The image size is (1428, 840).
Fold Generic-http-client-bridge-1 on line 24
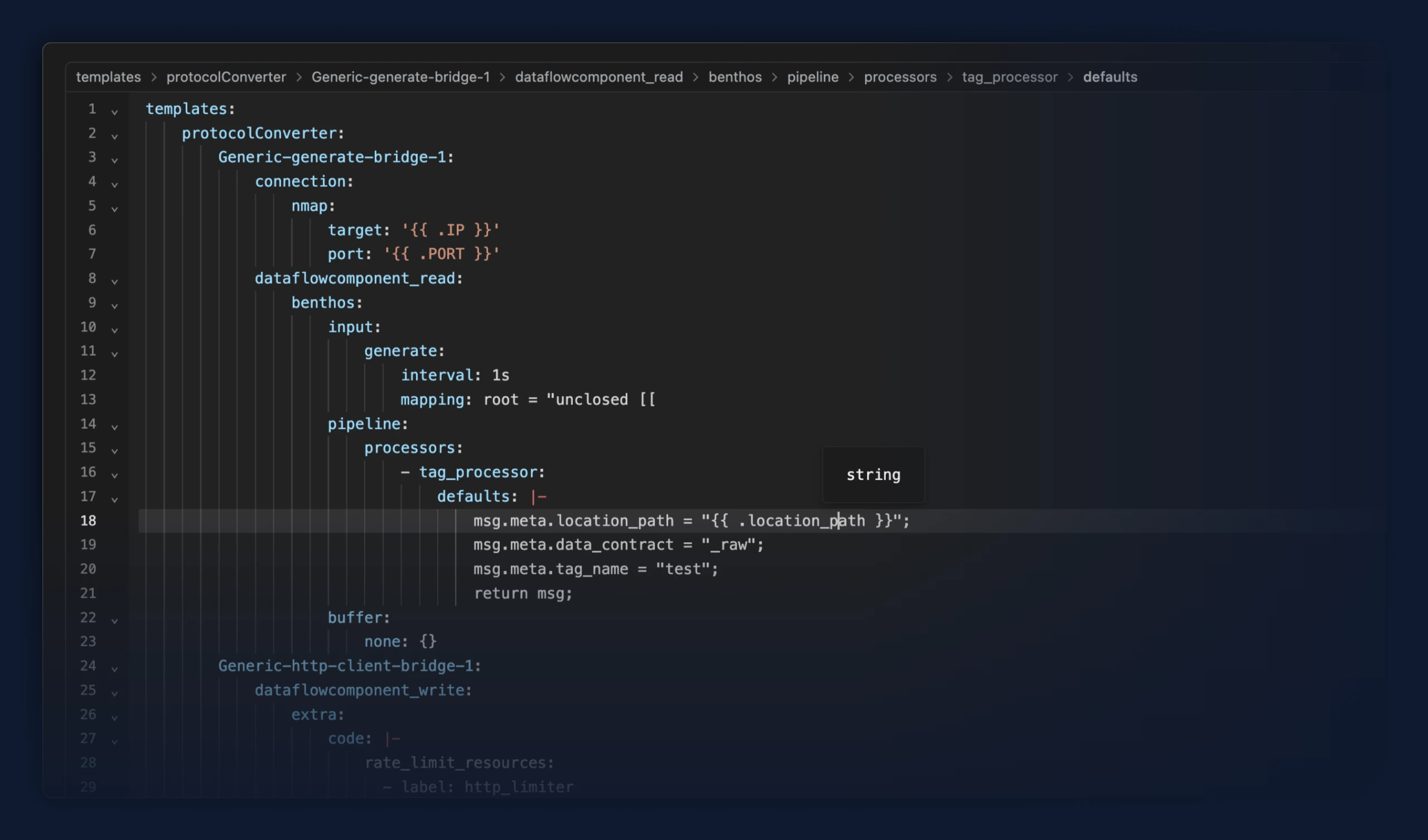(x=114, y=669)
